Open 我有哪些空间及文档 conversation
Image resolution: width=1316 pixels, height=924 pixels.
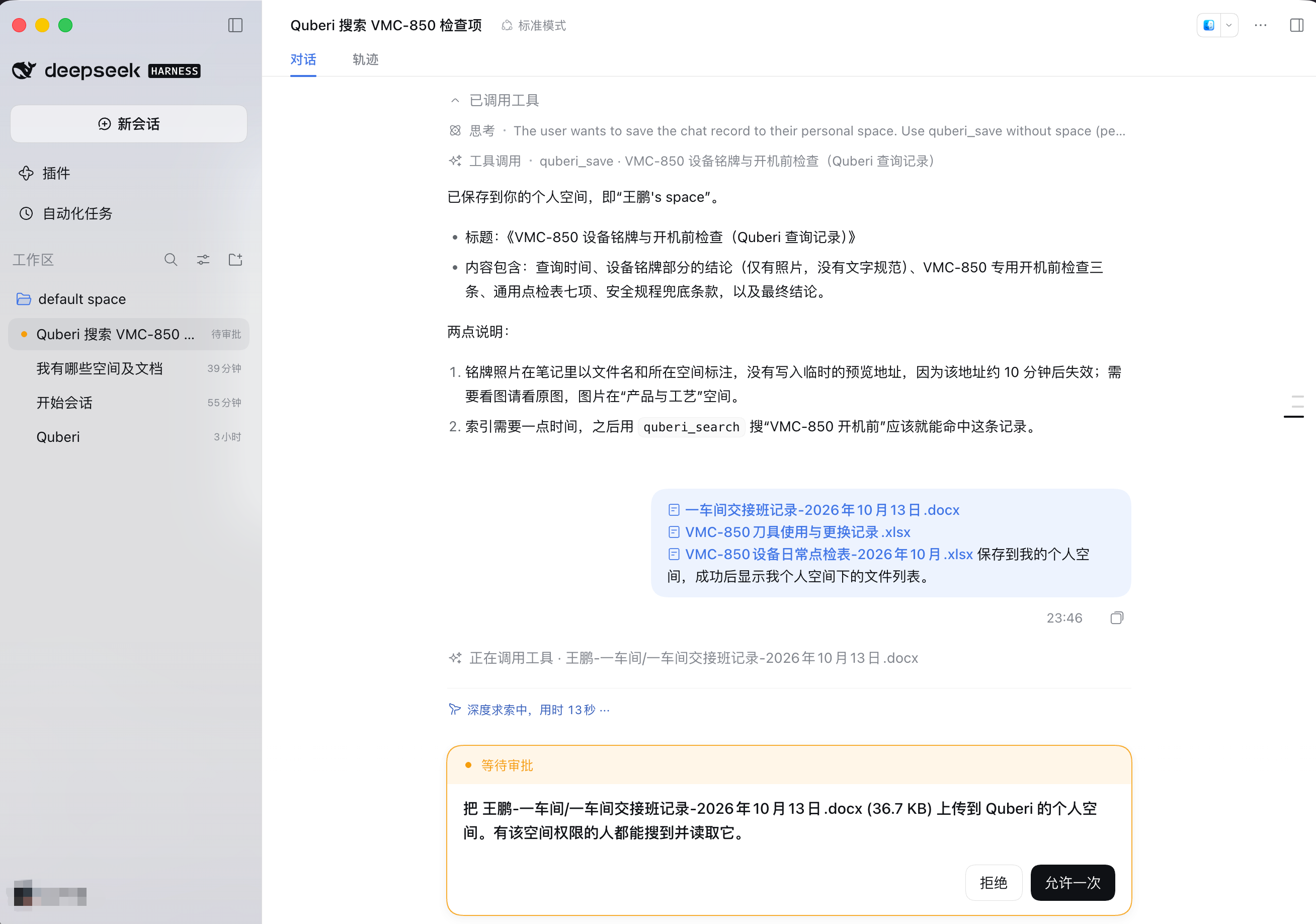[128, 368]
